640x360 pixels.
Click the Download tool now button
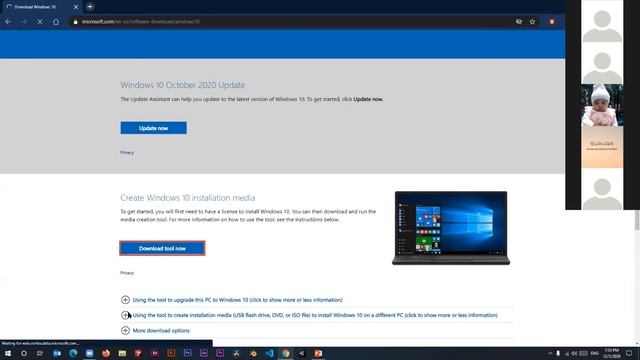[x=162, y=248]
